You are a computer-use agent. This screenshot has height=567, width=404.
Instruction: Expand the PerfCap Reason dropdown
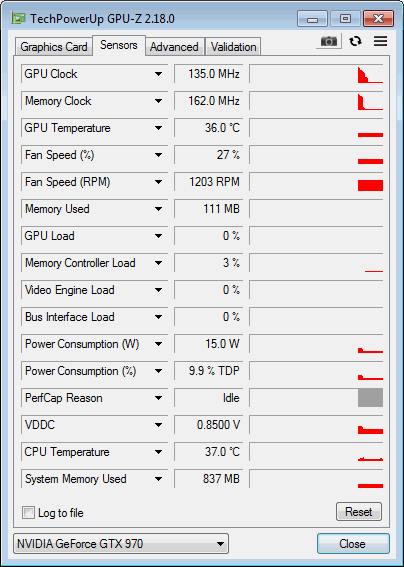pos(158,398)
